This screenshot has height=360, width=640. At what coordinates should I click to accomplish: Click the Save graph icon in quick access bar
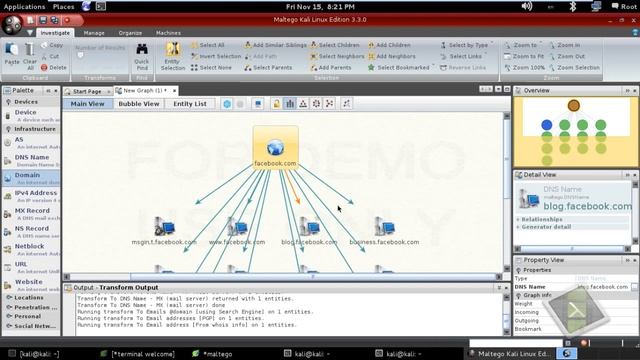coord(43,20)
